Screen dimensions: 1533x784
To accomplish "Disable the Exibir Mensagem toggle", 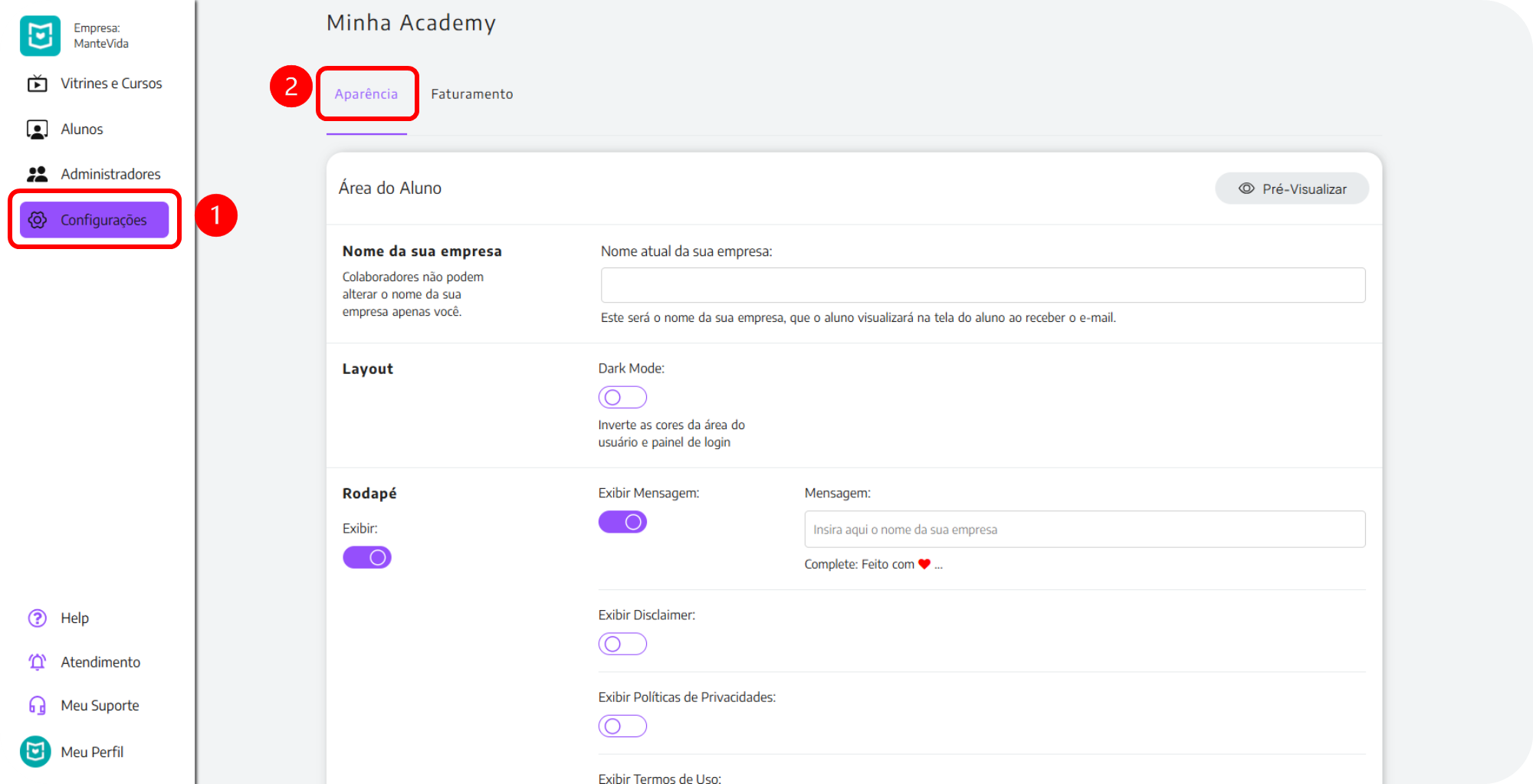I will [x=622, y=522].
